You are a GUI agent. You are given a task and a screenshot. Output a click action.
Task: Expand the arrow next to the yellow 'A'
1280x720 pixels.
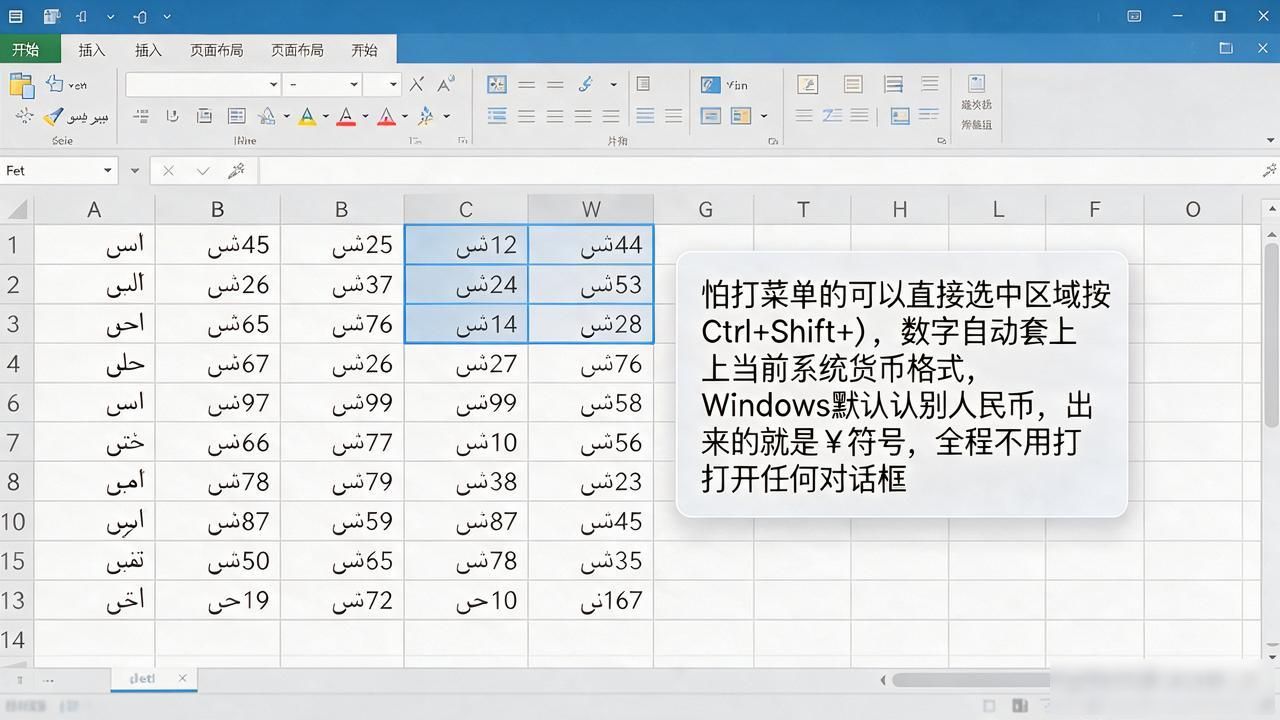325,117
